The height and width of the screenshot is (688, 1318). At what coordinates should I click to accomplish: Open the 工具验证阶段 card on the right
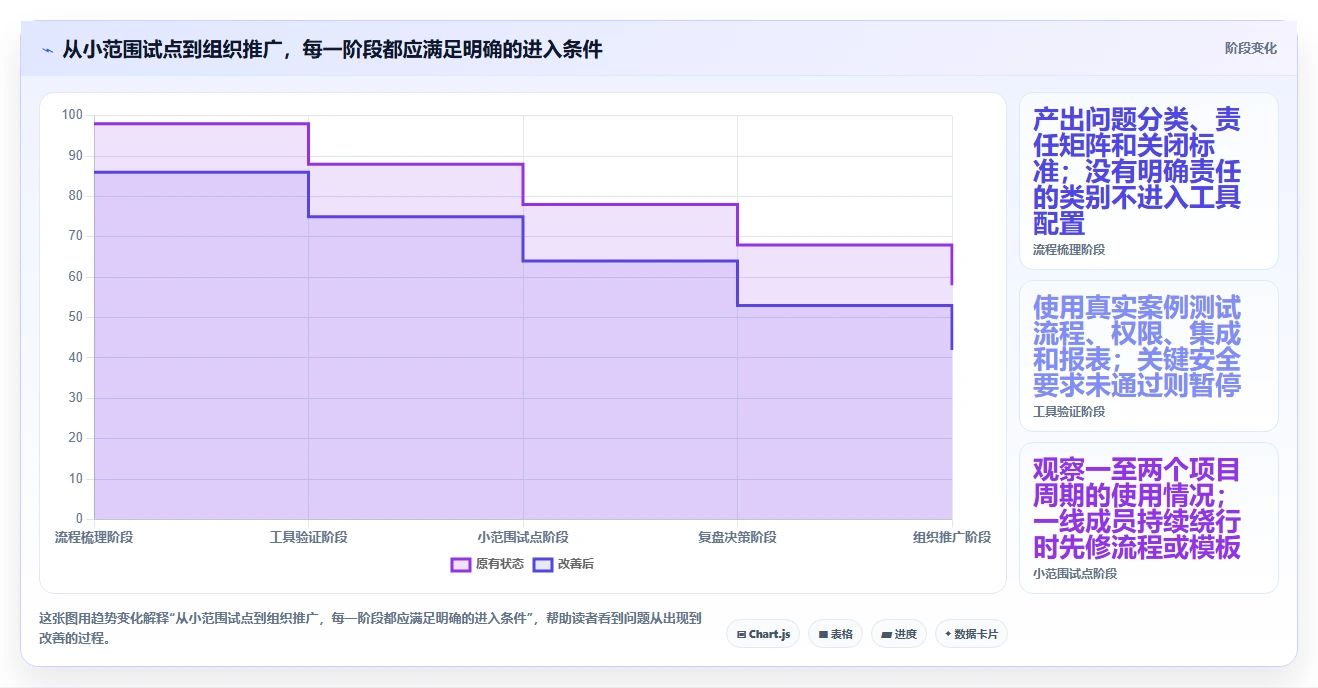1149,356
